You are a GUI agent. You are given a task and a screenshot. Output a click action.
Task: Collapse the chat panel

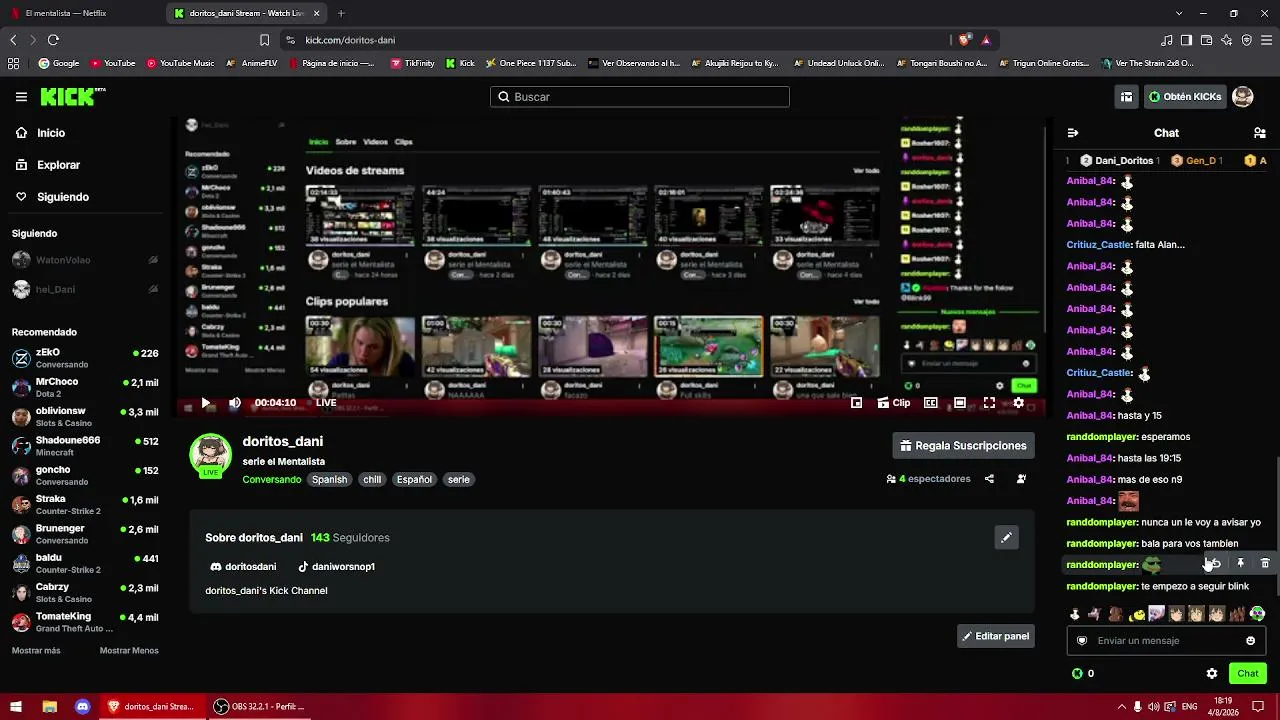click(1073, 133)
